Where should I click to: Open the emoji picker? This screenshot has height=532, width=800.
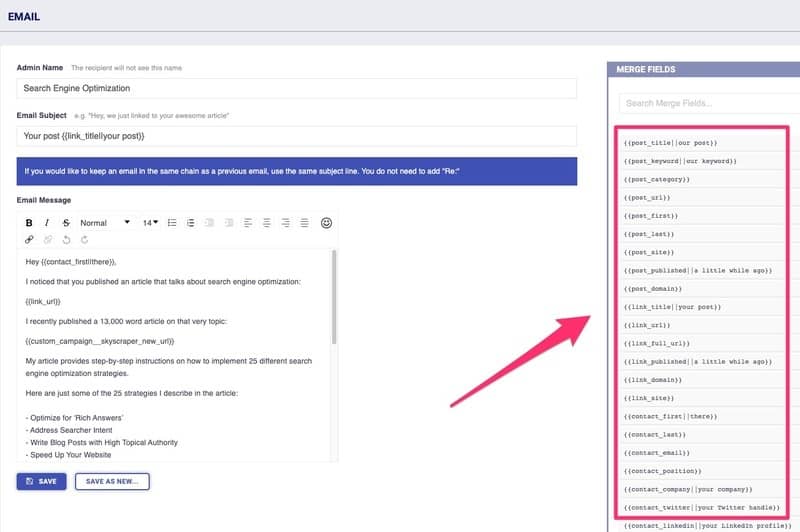click(x=327, y=223)
